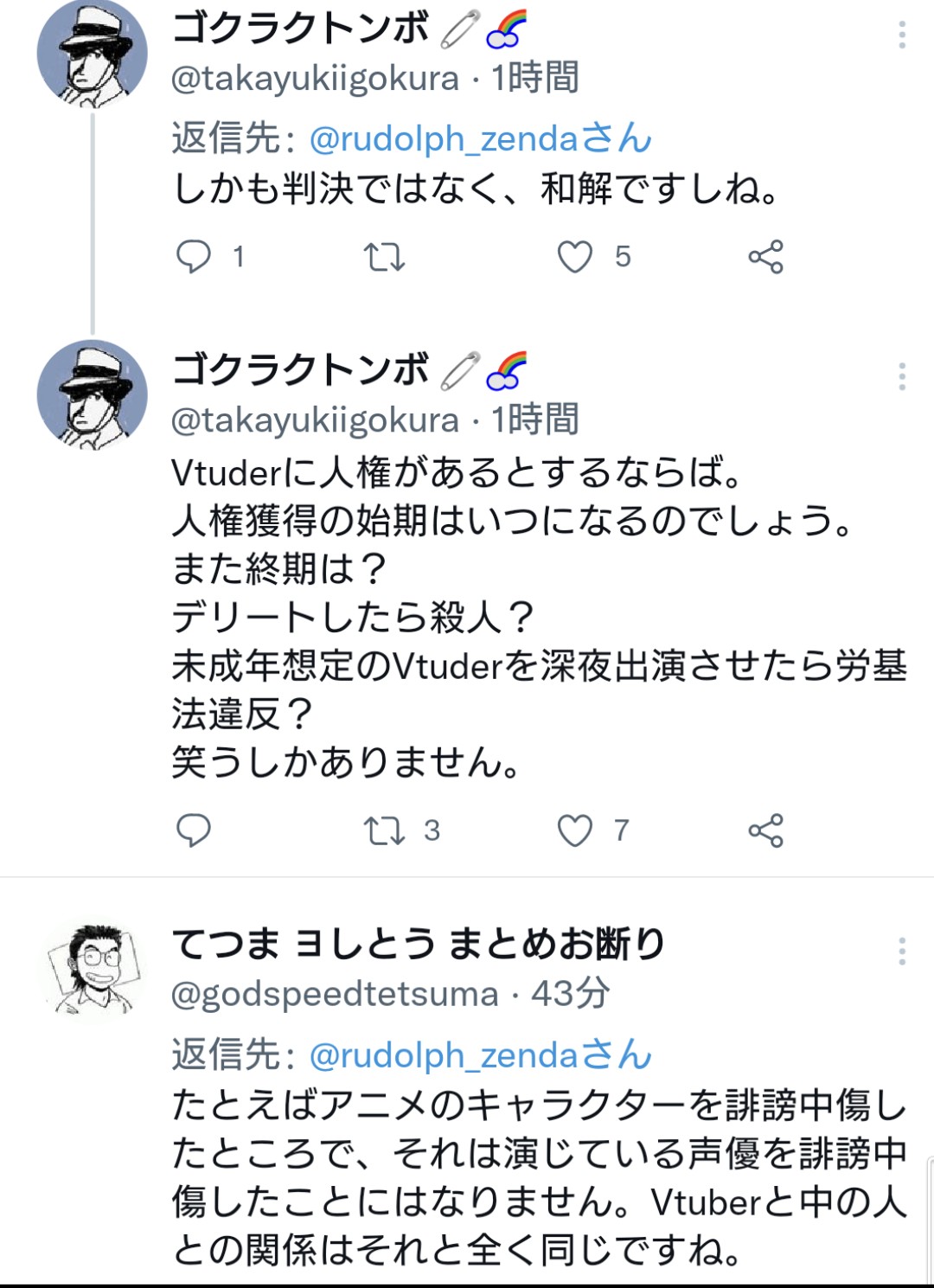Open more options on second tweet

coord(901,376)
